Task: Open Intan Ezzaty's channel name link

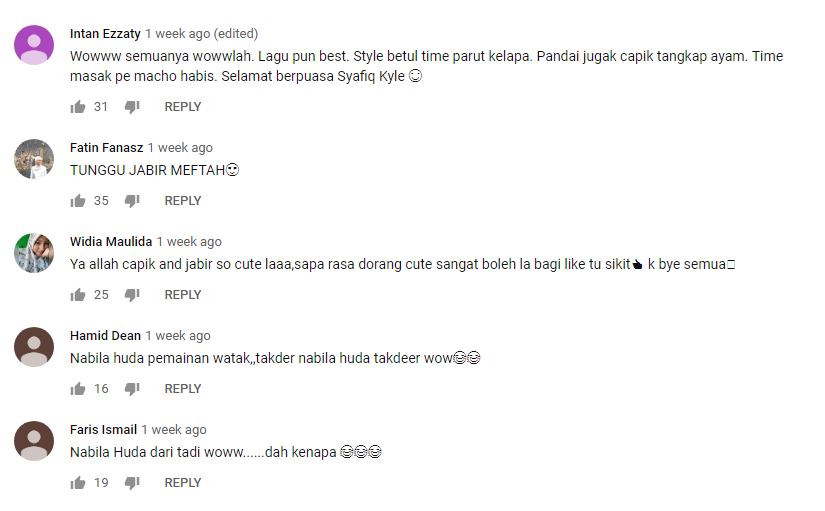Action: (x=105, y=34)
